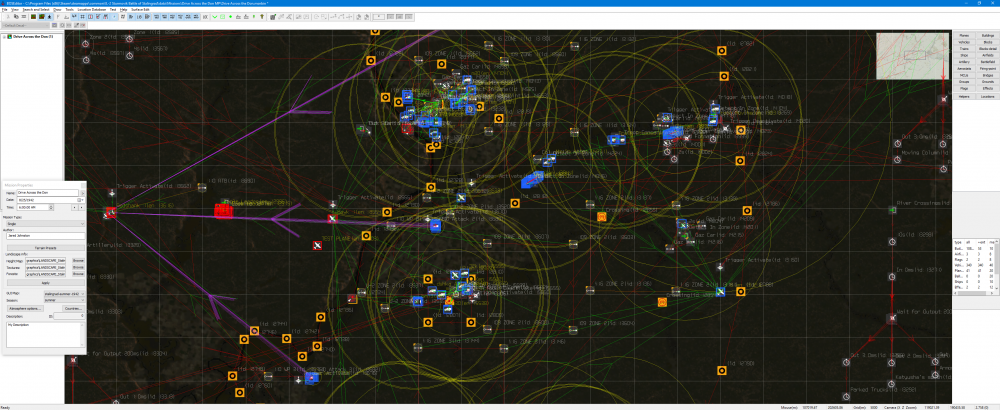Select the In 0ms timer icon
This screenshot has width=1000, height=410.
[x=891, y=276]
